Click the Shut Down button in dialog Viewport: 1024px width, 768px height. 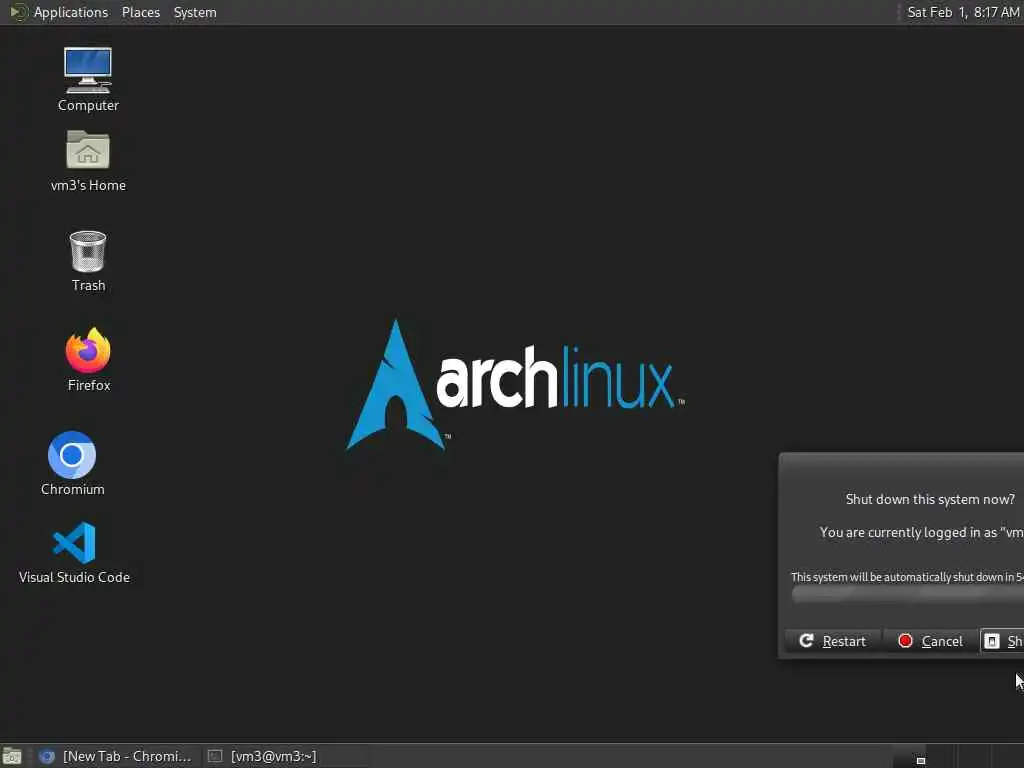click(1002, 641)
